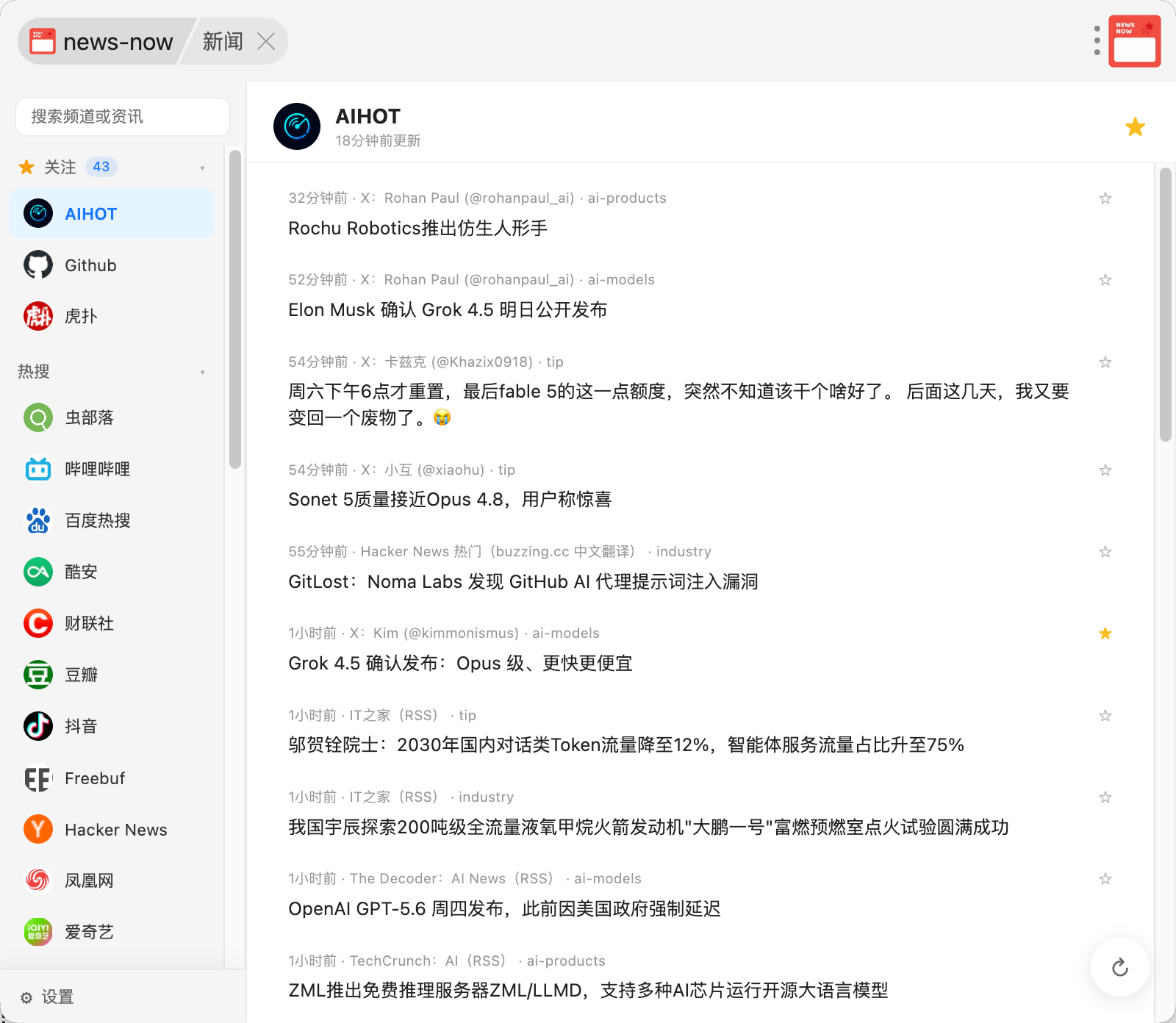Open GitLost Noma Labs headline

(523, 582)
